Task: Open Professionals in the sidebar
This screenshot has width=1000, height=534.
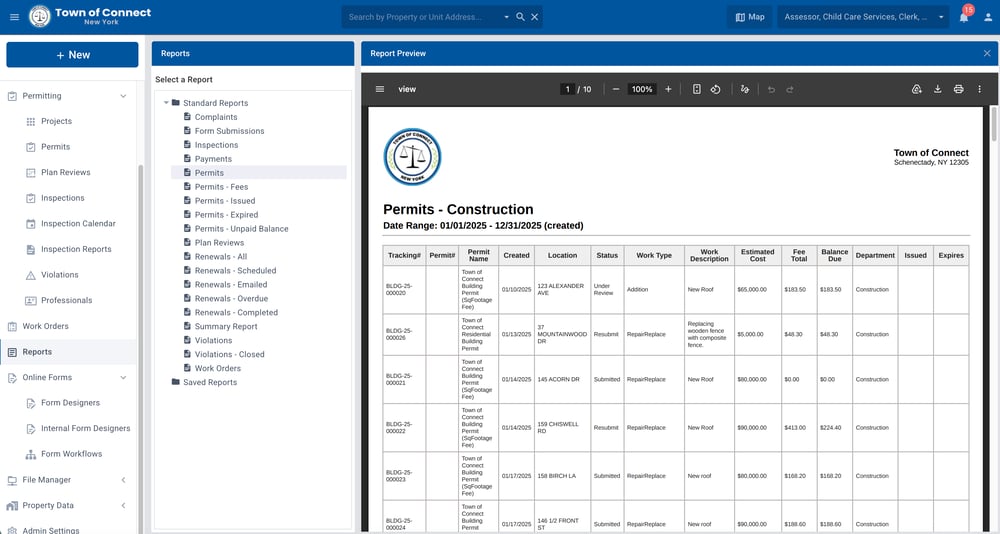Action: [66, 300]
